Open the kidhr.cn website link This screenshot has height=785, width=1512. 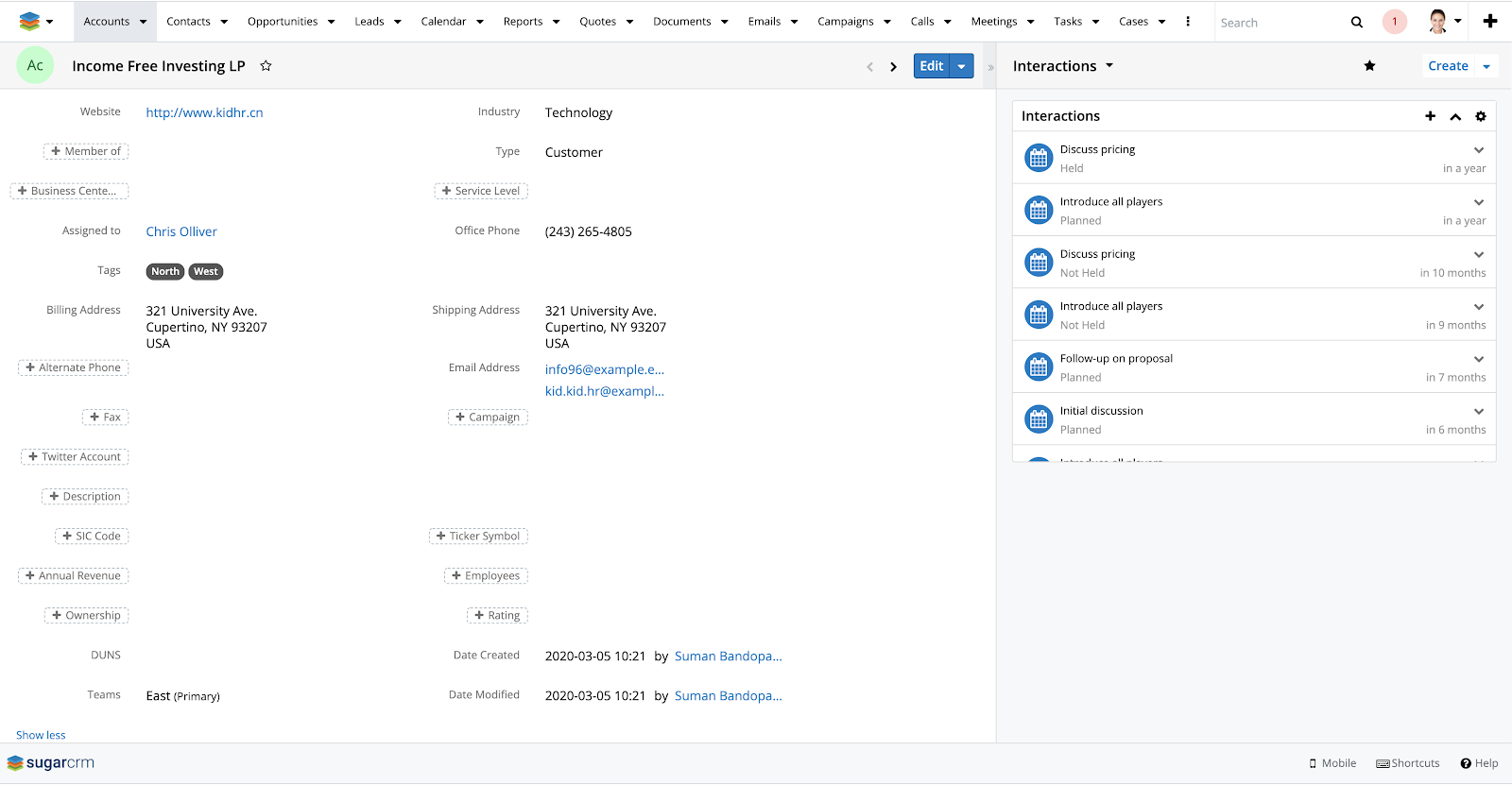[x=204, y=112]
